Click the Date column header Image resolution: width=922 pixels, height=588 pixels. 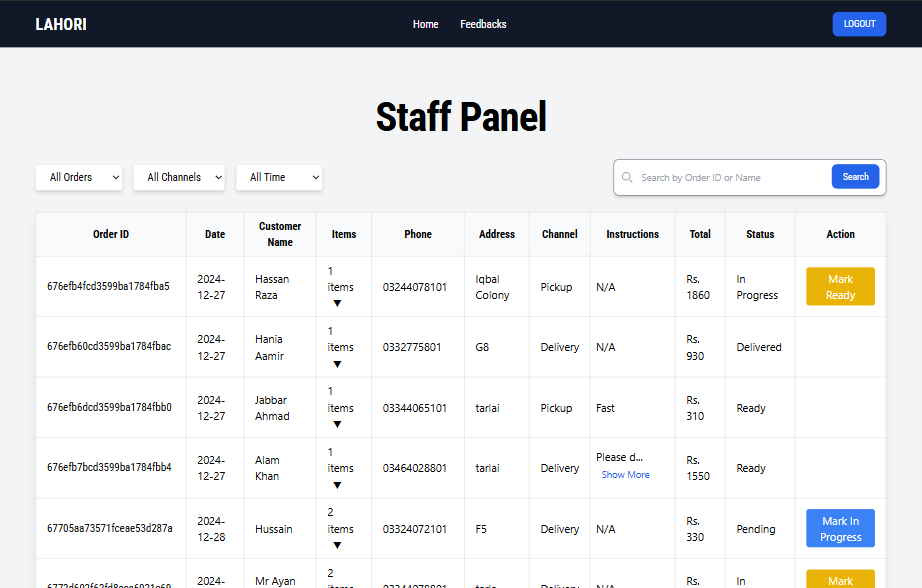[x=215, y=234]
